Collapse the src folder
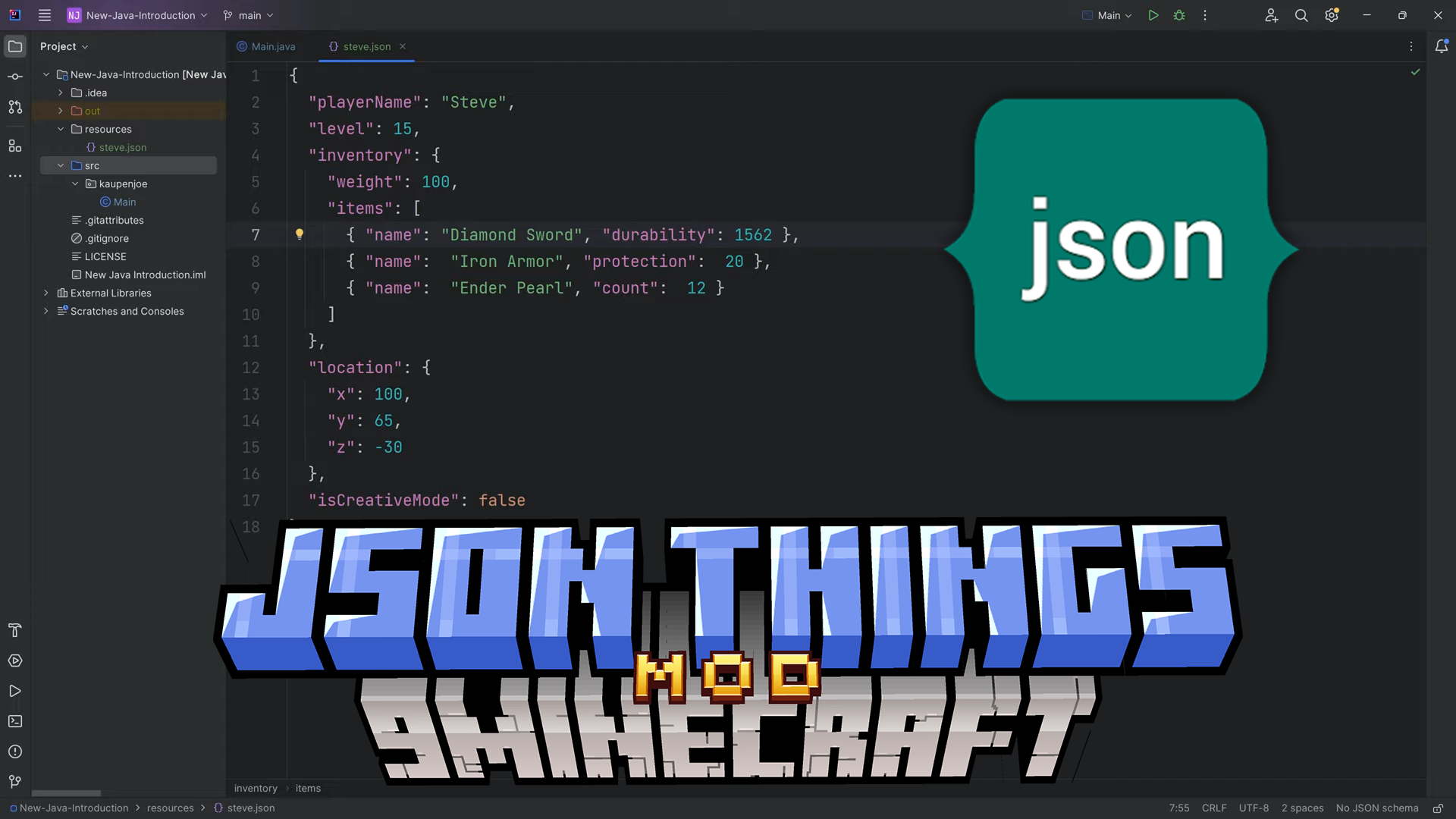 [61, 165]
